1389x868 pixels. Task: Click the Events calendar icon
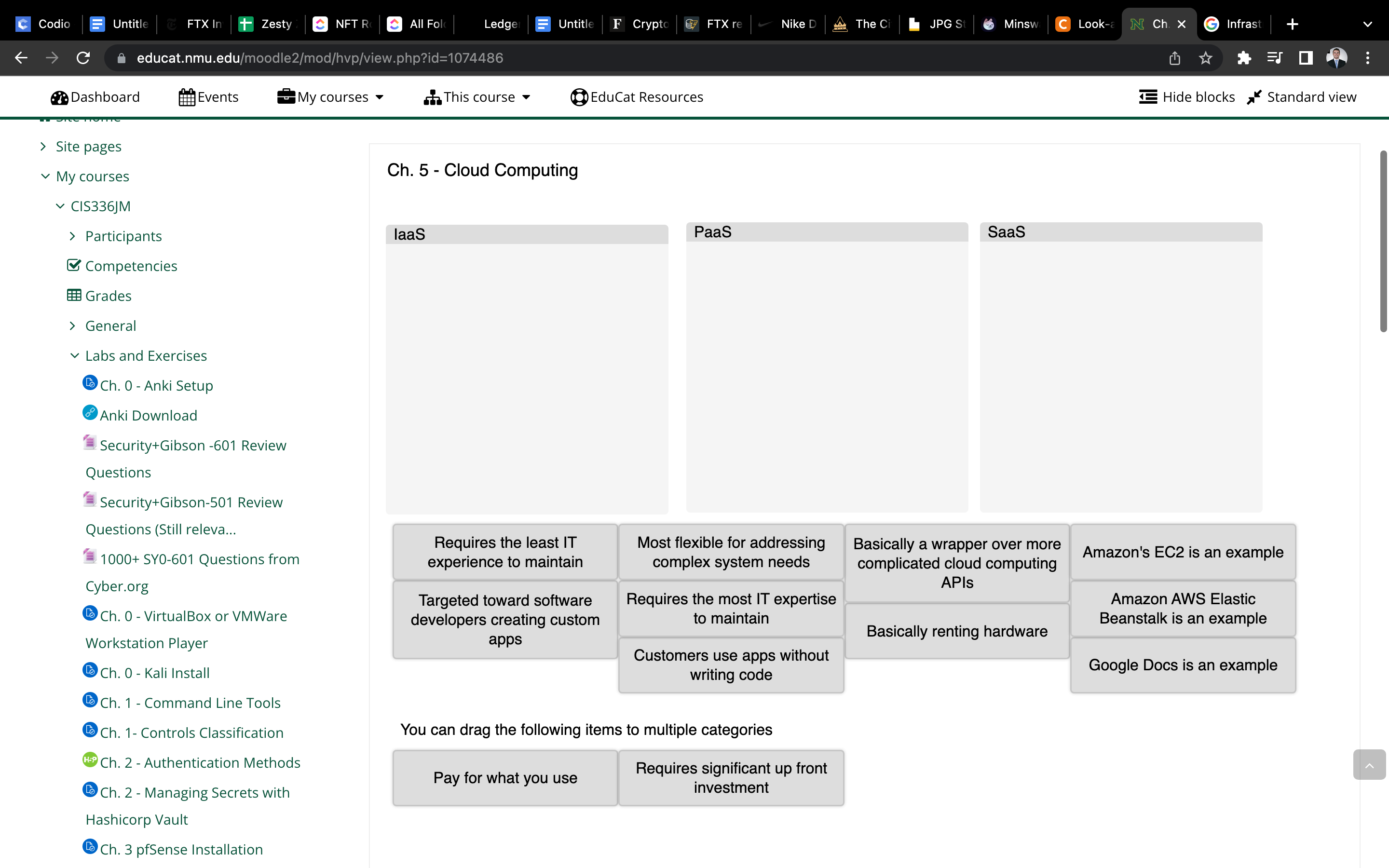pyautogui.click(x=186, y=97)
